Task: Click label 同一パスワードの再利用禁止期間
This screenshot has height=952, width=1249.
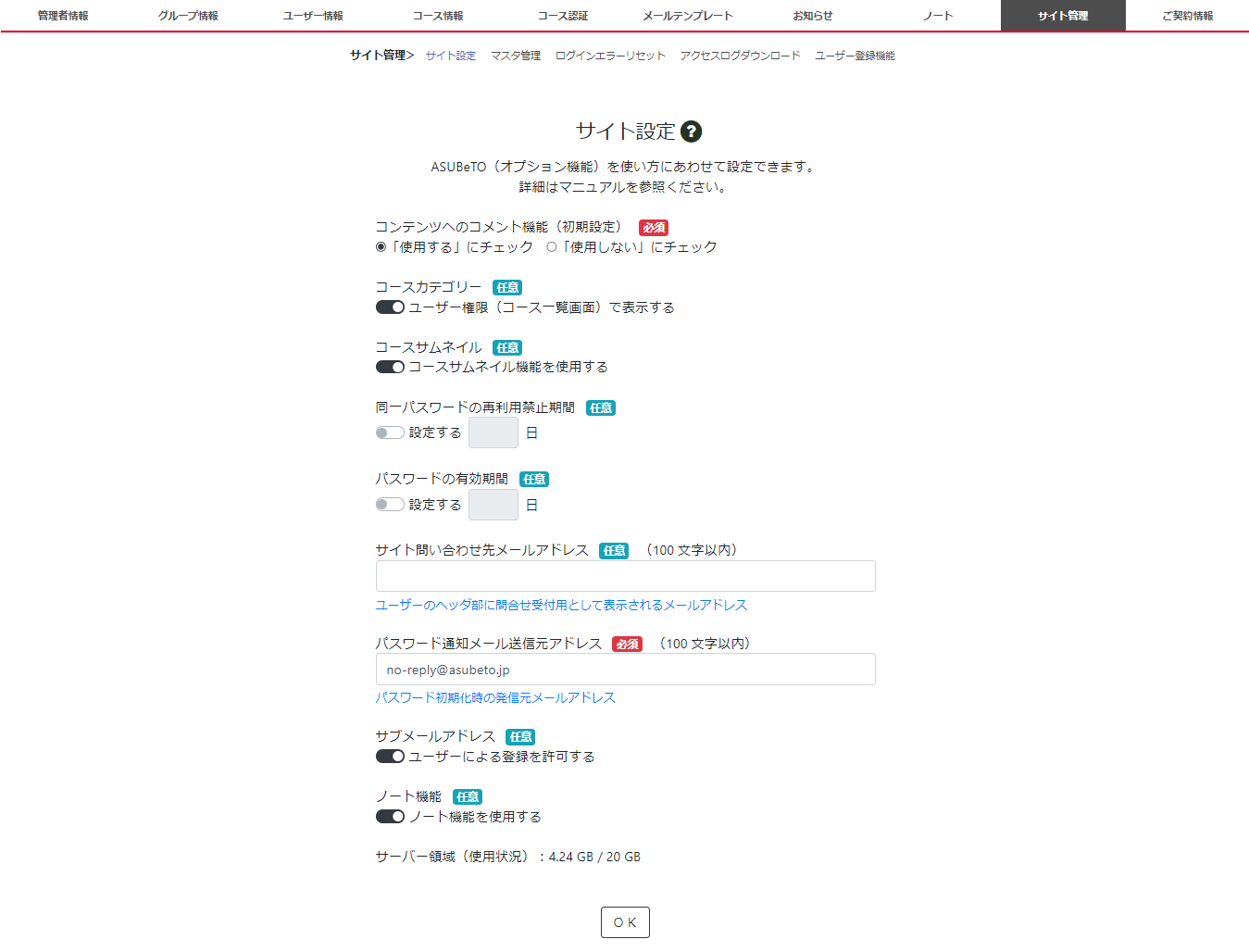Action: click(x=475, y=407)
